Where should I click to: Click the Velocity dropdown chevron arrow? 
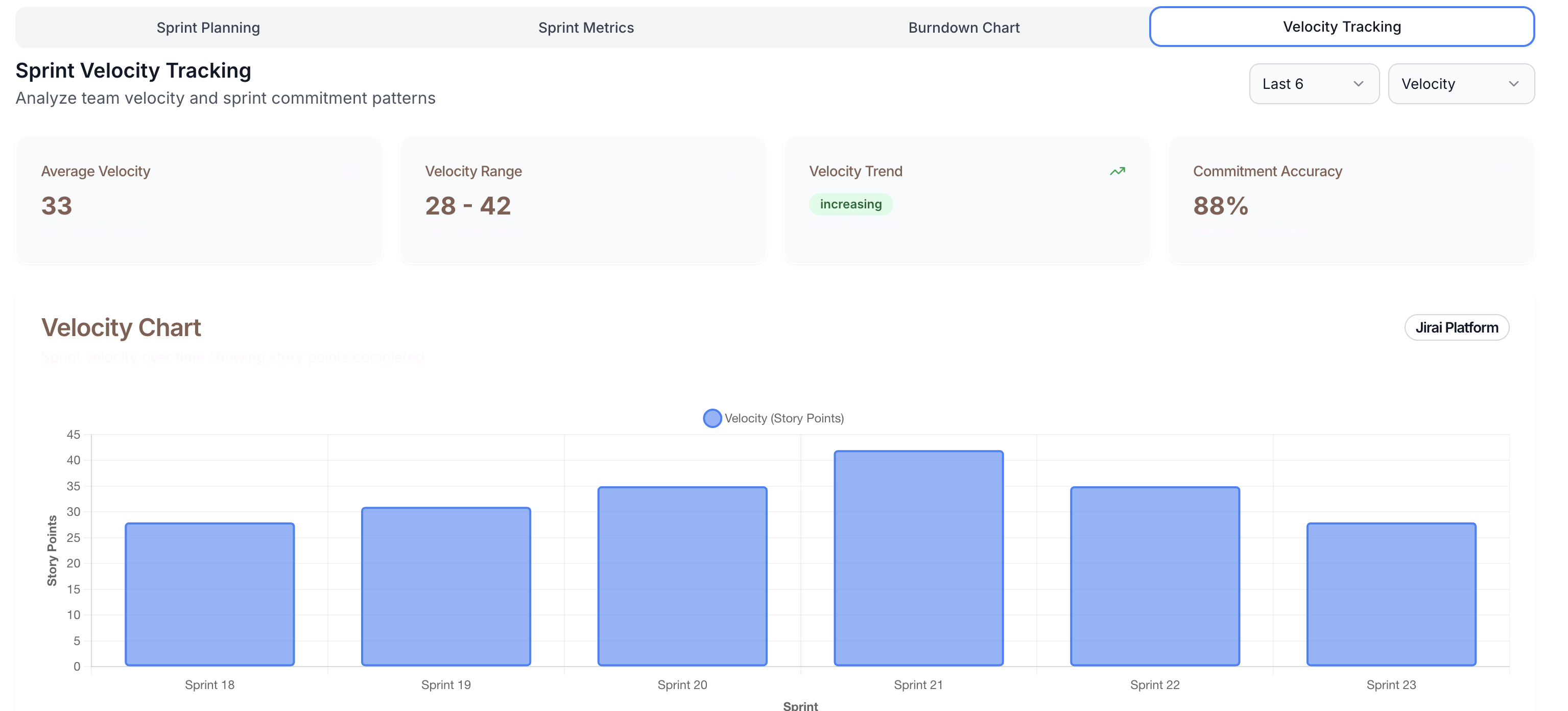[1513, 84]
